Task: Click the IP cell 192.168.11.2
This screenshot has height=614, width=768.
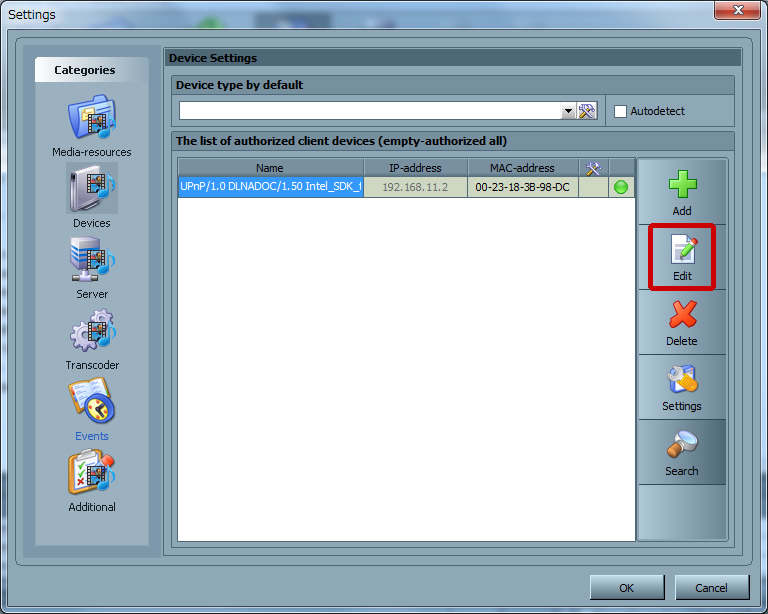Action: click(415, 187)
